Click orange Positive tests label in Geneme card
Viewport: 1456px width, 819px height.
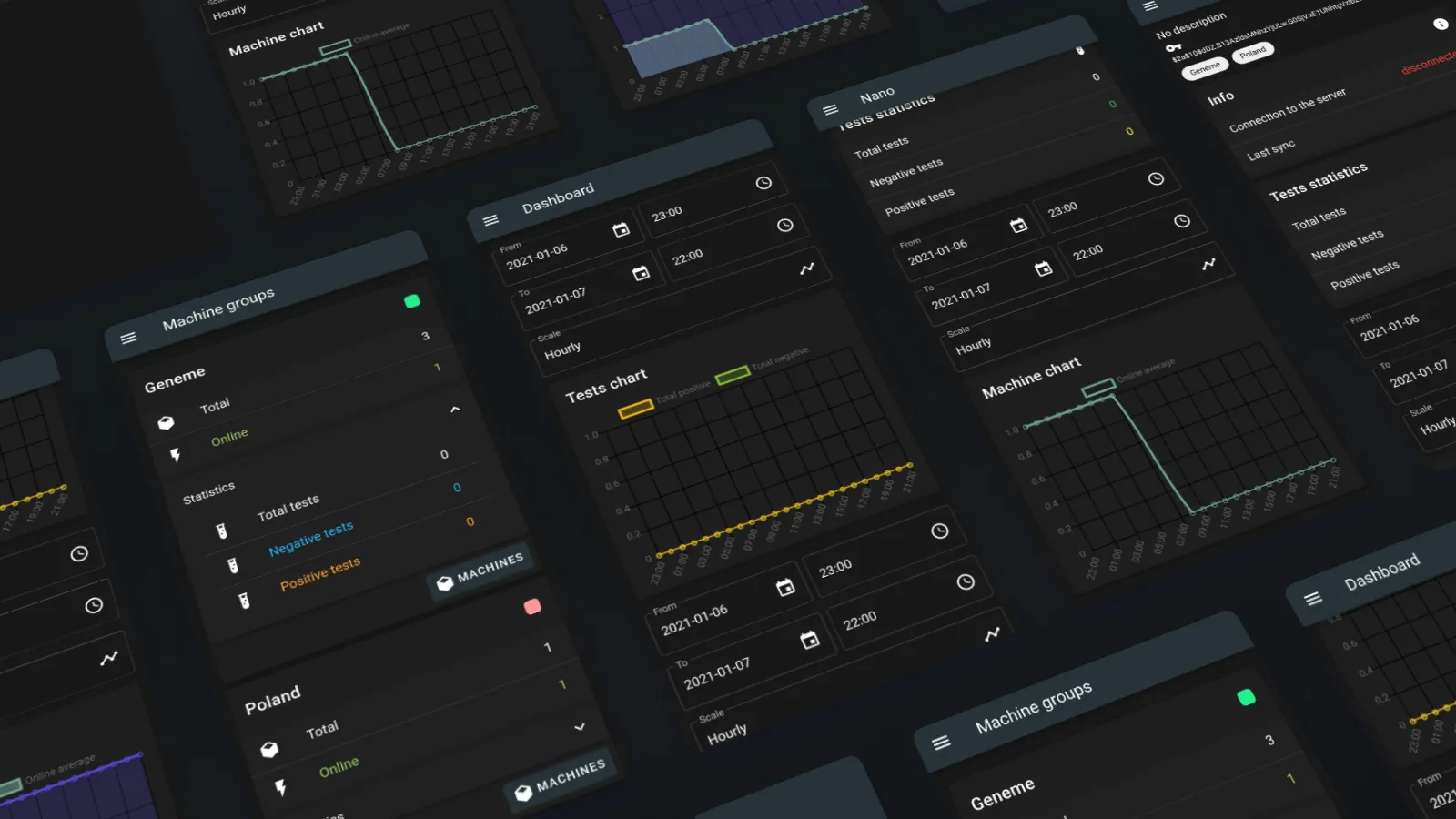point(320,573)
